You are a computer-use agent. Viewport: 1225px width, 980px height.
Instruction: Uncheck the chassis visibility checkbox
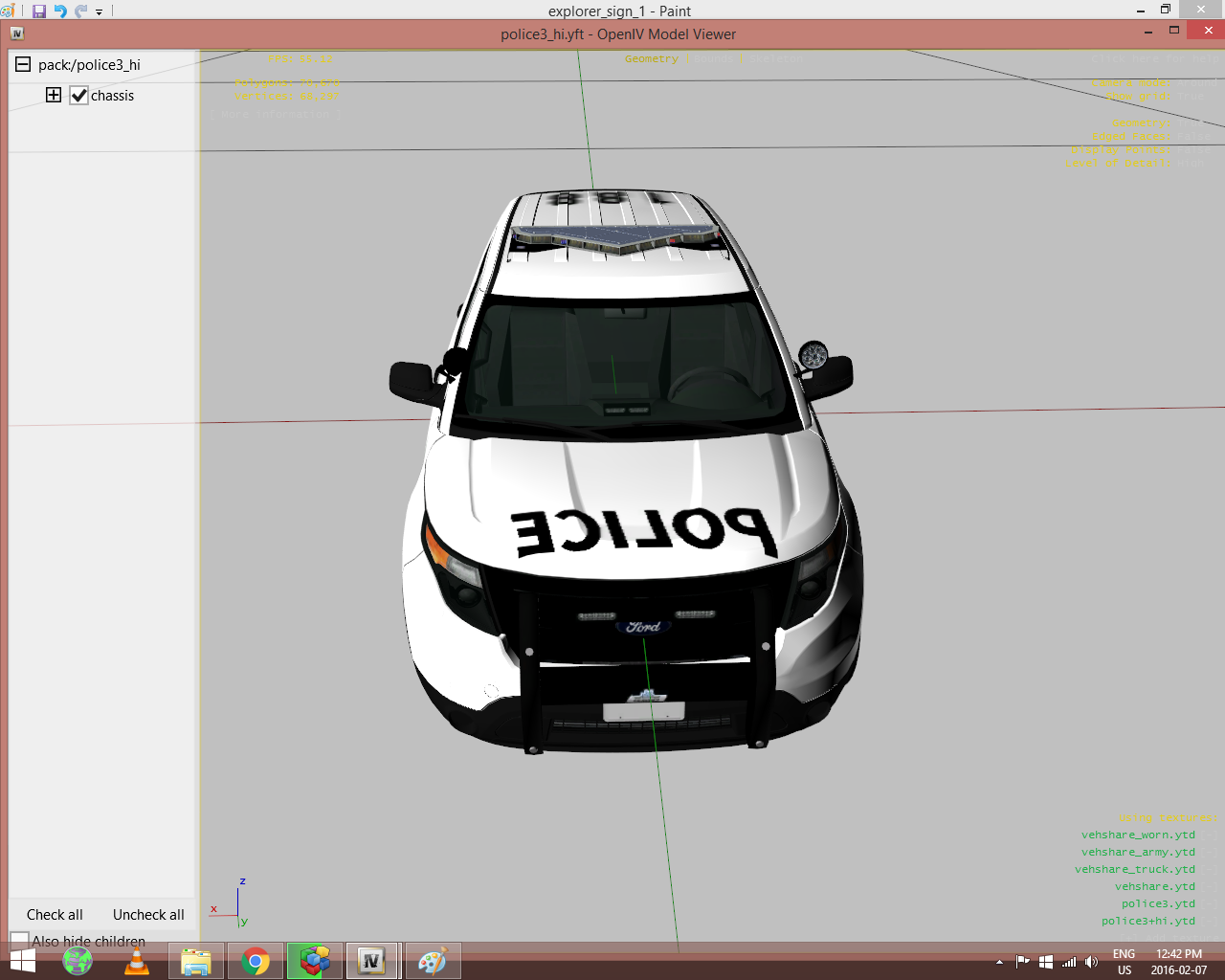[79, 96]
